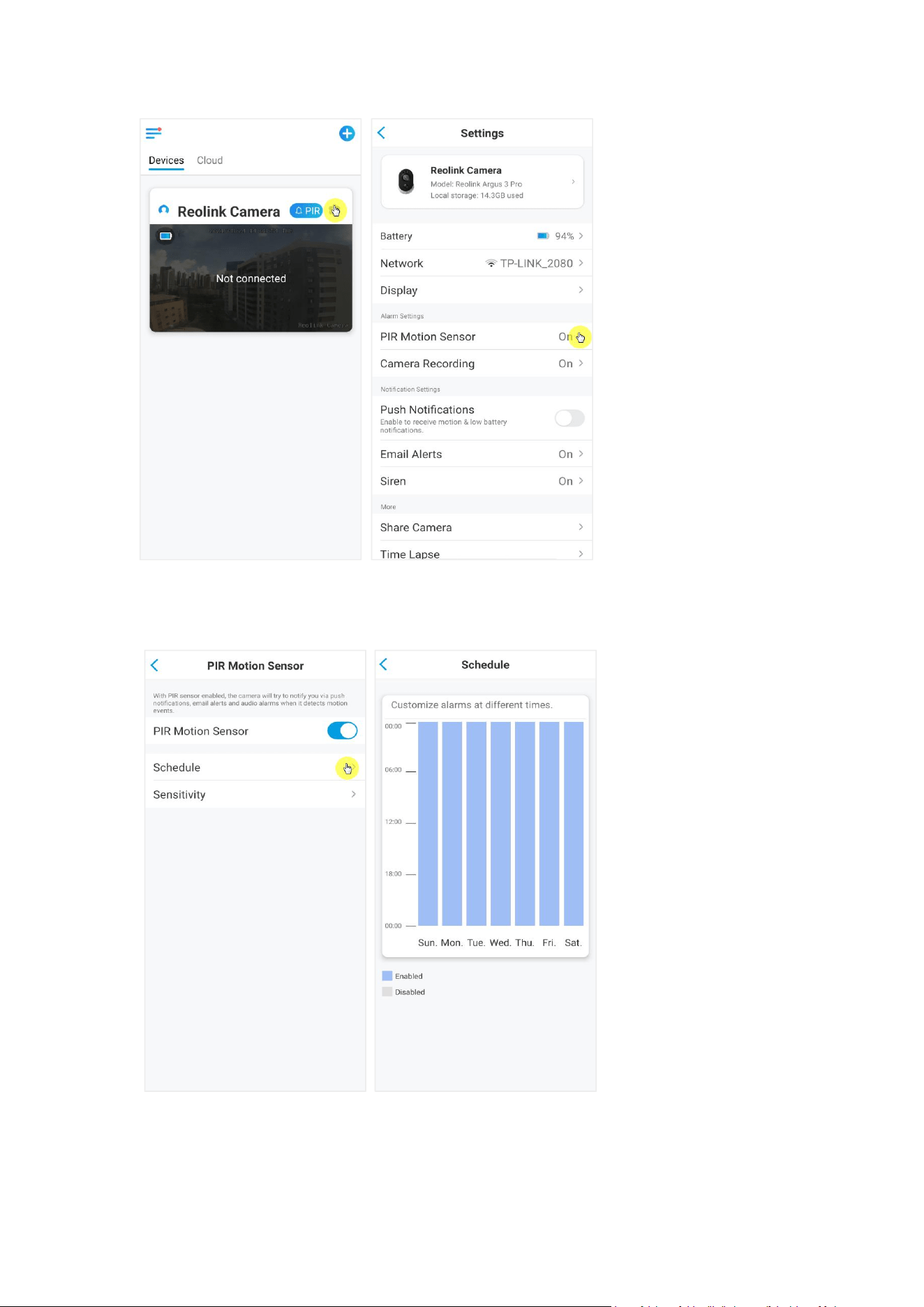Open Share Camera chevron
This screenshot has height=1307, width=924.
581,527
